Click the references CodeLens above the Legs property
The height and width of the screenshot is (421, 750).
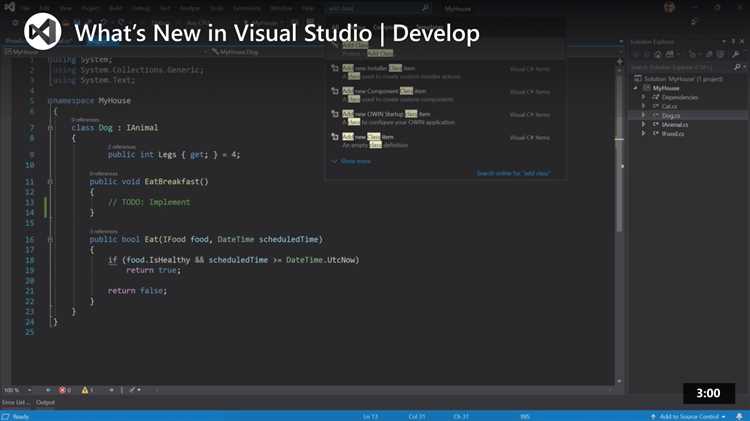coord(121,146)
